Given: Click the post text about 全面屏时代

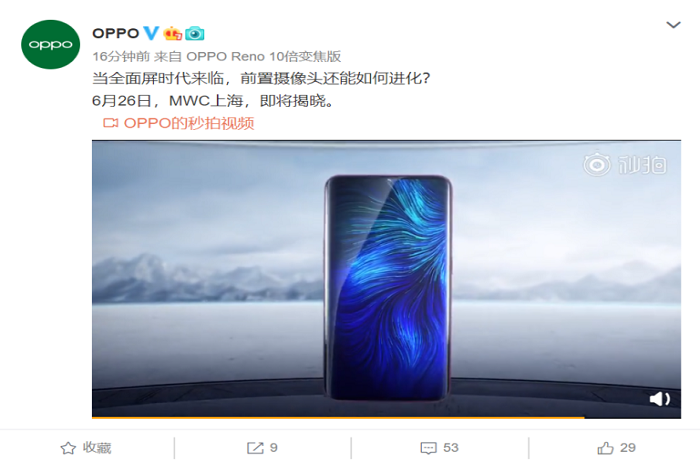Looking at the screenshot, I should 261,79.
